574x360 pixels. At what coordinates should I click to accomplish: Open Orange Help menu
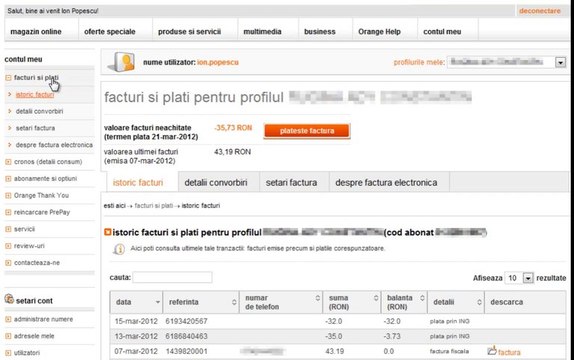click(x=379, y=32)
